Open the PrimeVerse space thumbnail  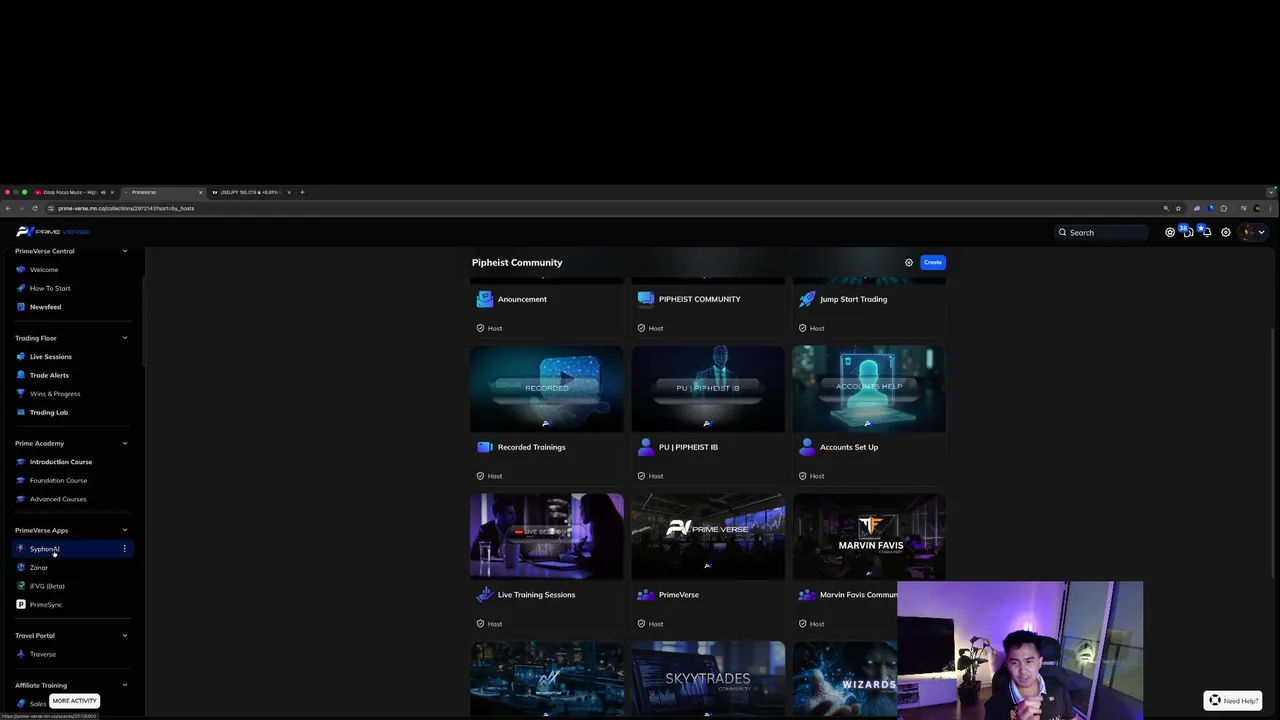[708, 537]
